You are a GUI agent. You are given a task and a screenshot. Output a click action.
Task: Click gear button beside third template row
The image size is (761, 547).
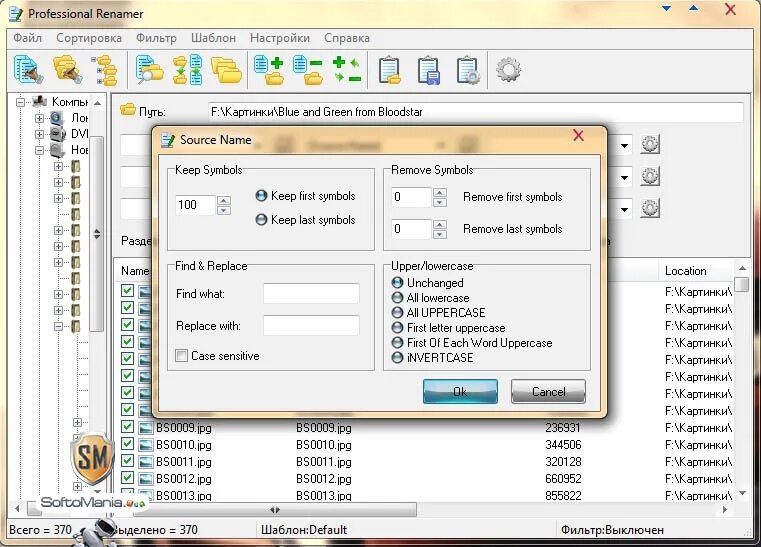650,208
